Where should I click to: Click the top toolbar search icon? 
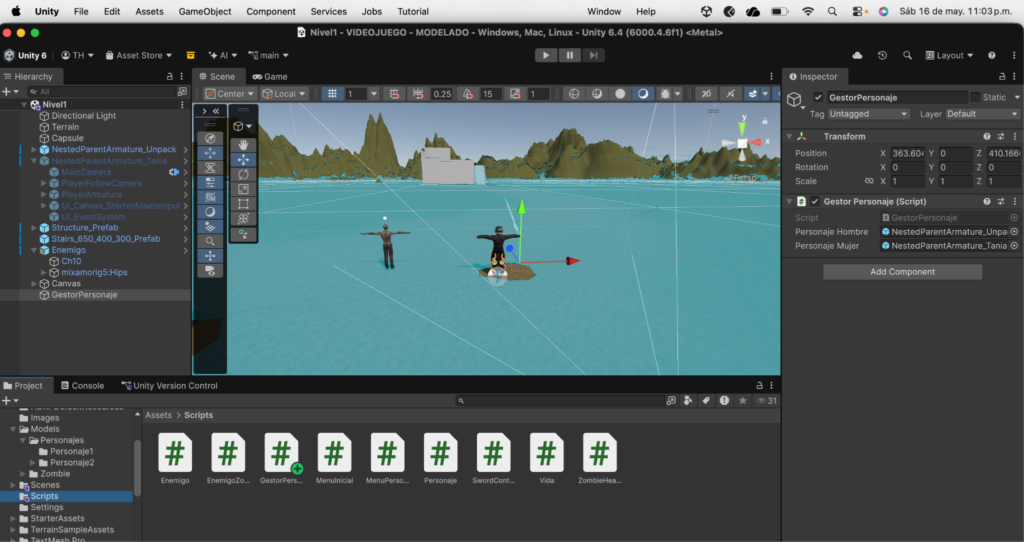pyautogui.click(x=907, y=56)
